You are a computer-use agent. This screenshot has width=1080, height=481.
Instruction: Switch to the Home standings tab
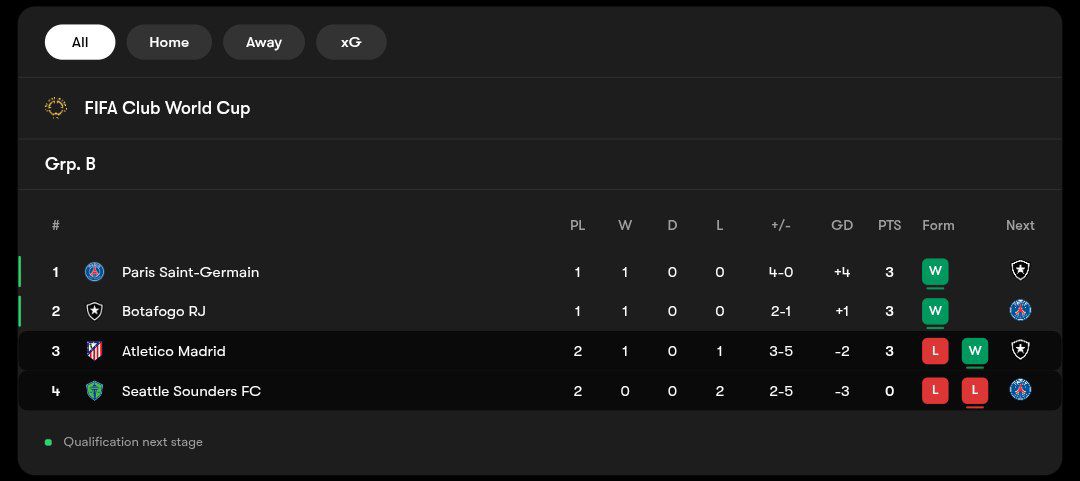click(x=169, y=42)
